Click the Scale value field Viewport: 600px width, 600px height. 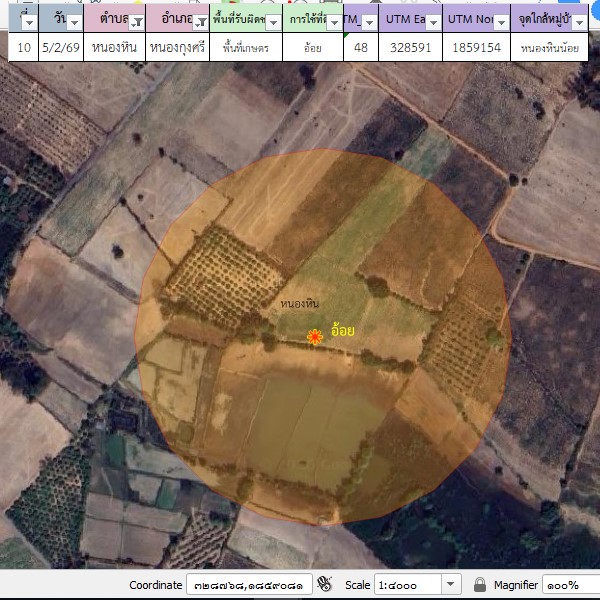[407, 584]
